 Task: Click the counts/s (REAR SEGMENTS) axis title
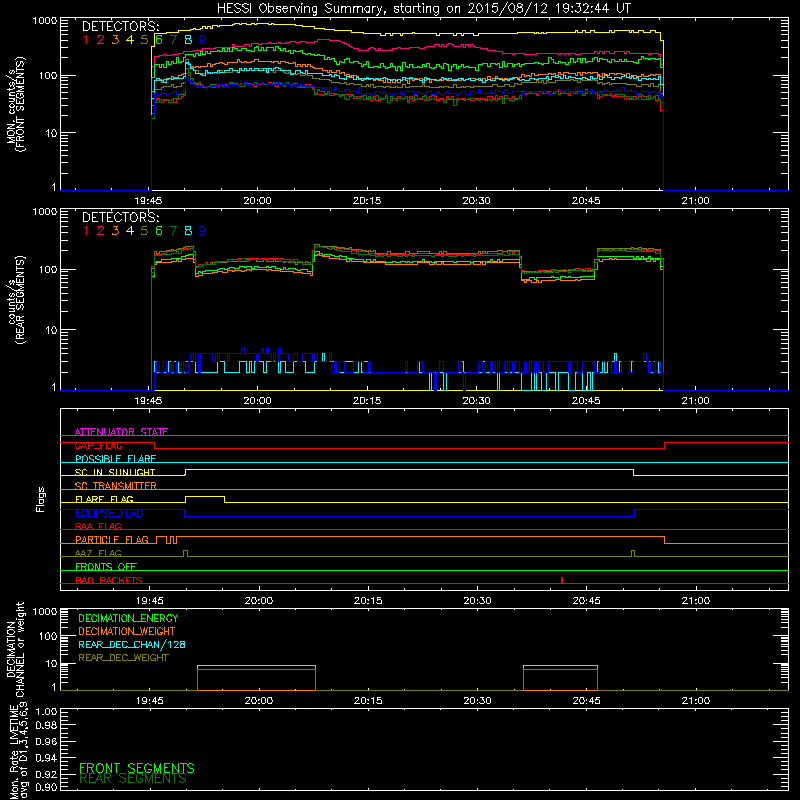click(x=16, y=299)
